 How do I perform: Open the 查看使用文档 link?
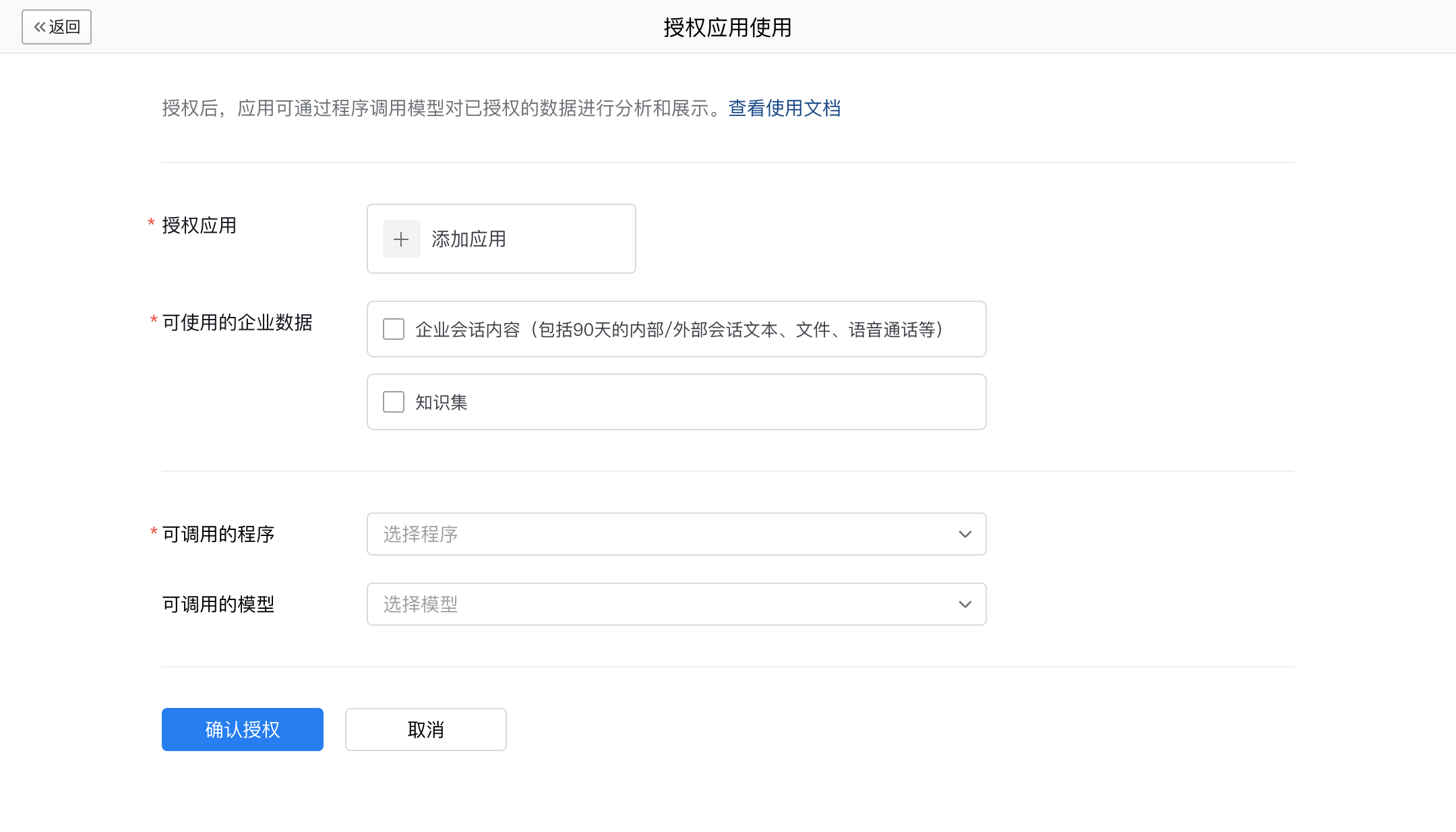click(784, 108)
